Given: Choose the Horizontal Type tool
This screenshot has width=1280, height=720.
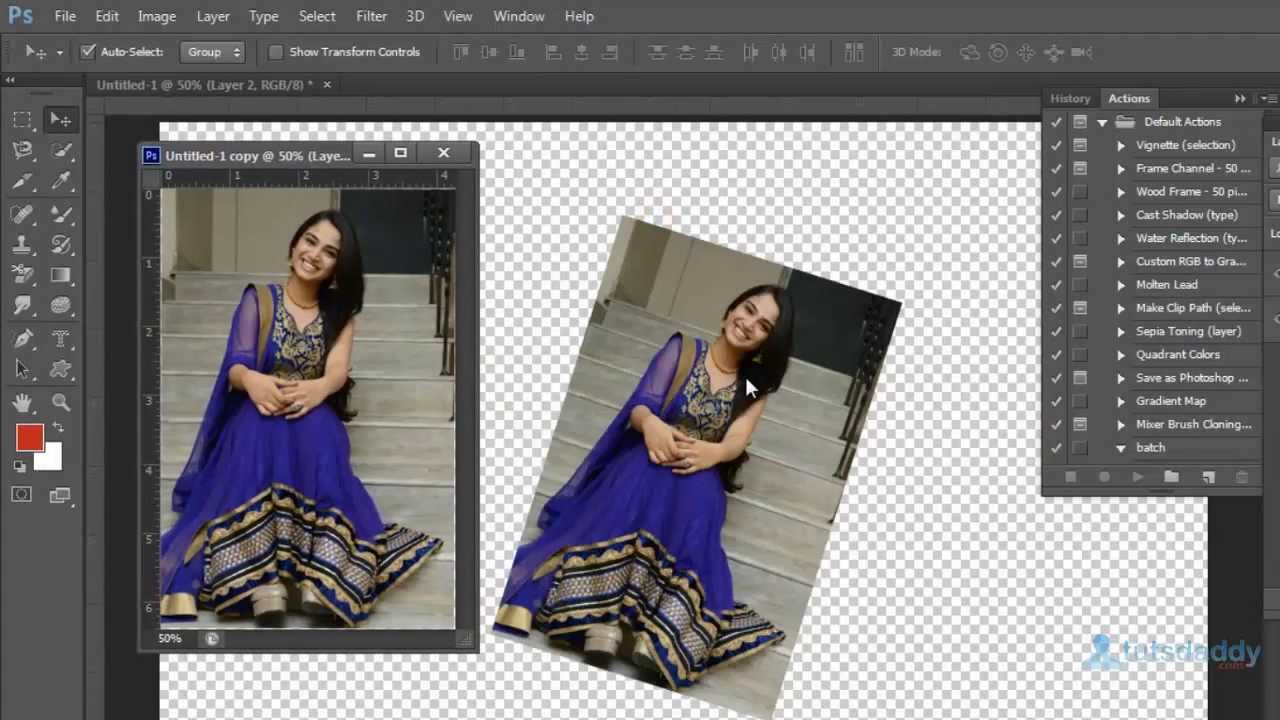Looking at the screenshot, I should [x=61, y=338].
